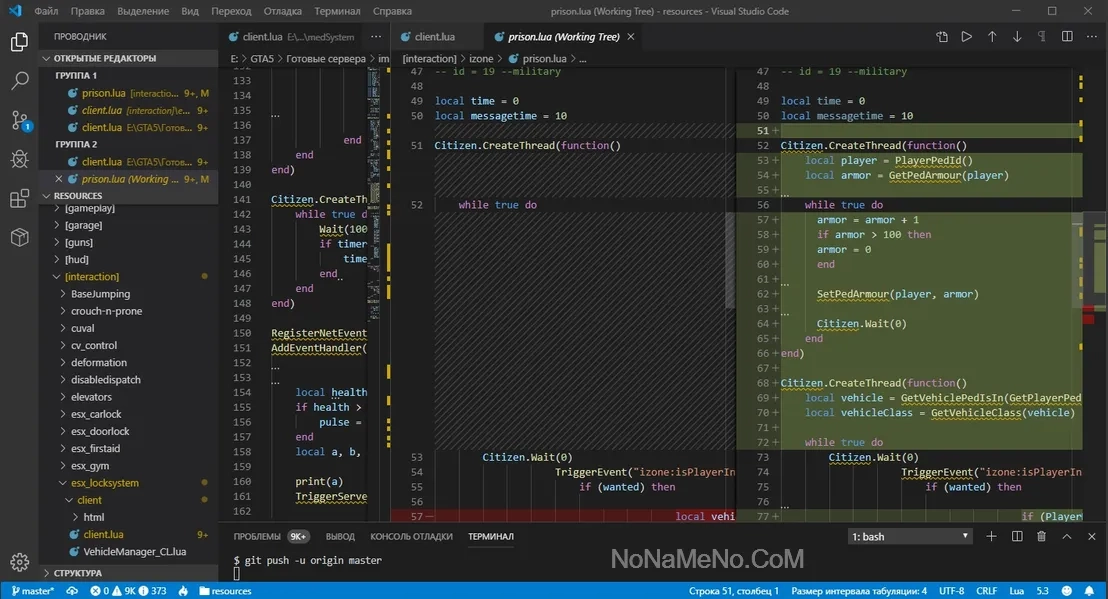The height and width of the screenshot is (599, 1108).
Task: Change the CRLF line ending setting
Action: pyautogui.click(x=986, y=591)
